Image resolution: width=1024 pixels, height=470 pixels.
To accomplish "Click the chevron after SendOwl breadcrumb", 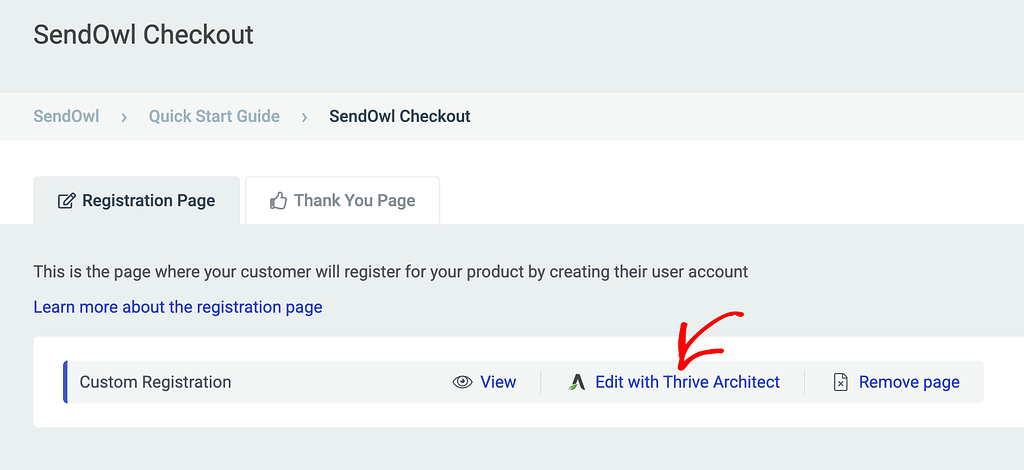I will [124, 117].
